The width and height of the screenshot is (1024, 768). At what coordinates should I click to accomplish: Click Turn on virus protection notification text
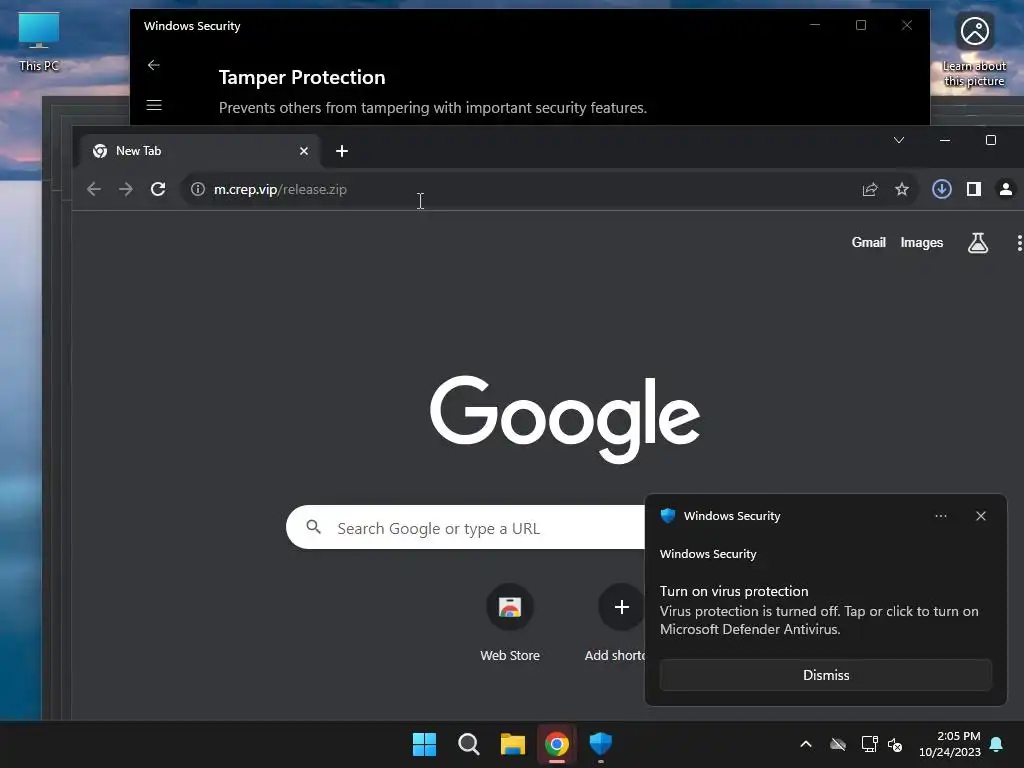pos(734,591)
